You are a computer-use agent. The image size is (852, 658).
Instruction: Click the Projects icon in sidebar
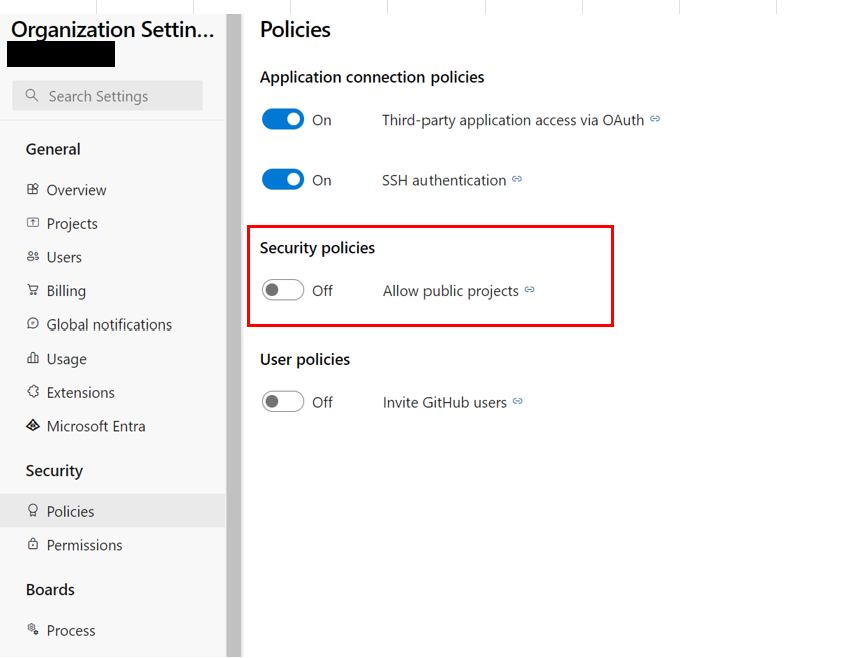pos(33,223)
